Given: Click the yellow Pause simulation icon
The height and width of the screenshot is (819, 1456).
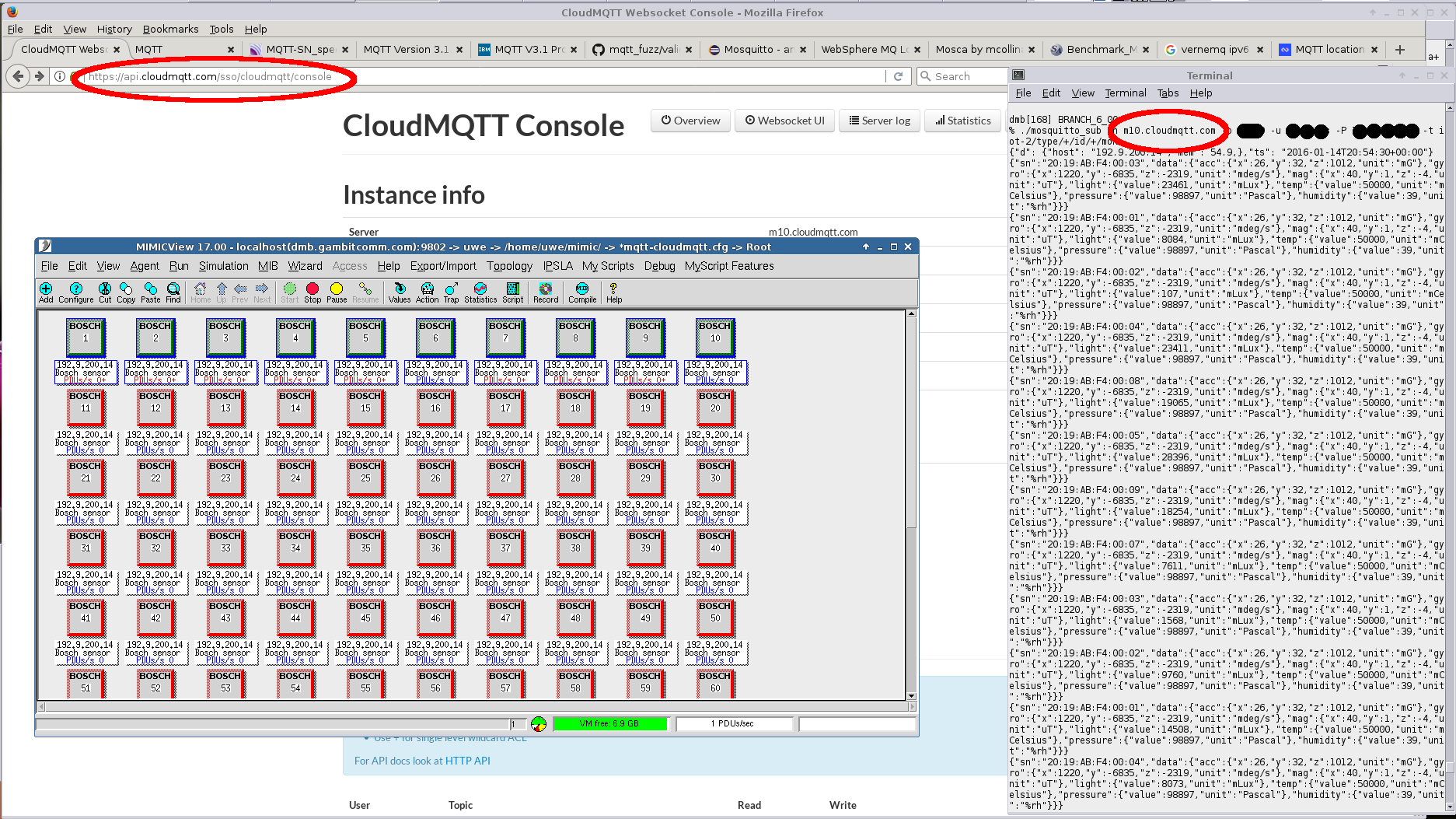Looking at the screenshot, I should click(337, 292).
